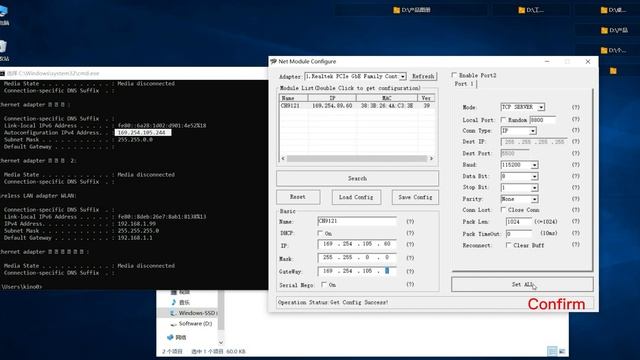
Task: Open the Data Bit dropdown
Action: (x=534, y=177)
